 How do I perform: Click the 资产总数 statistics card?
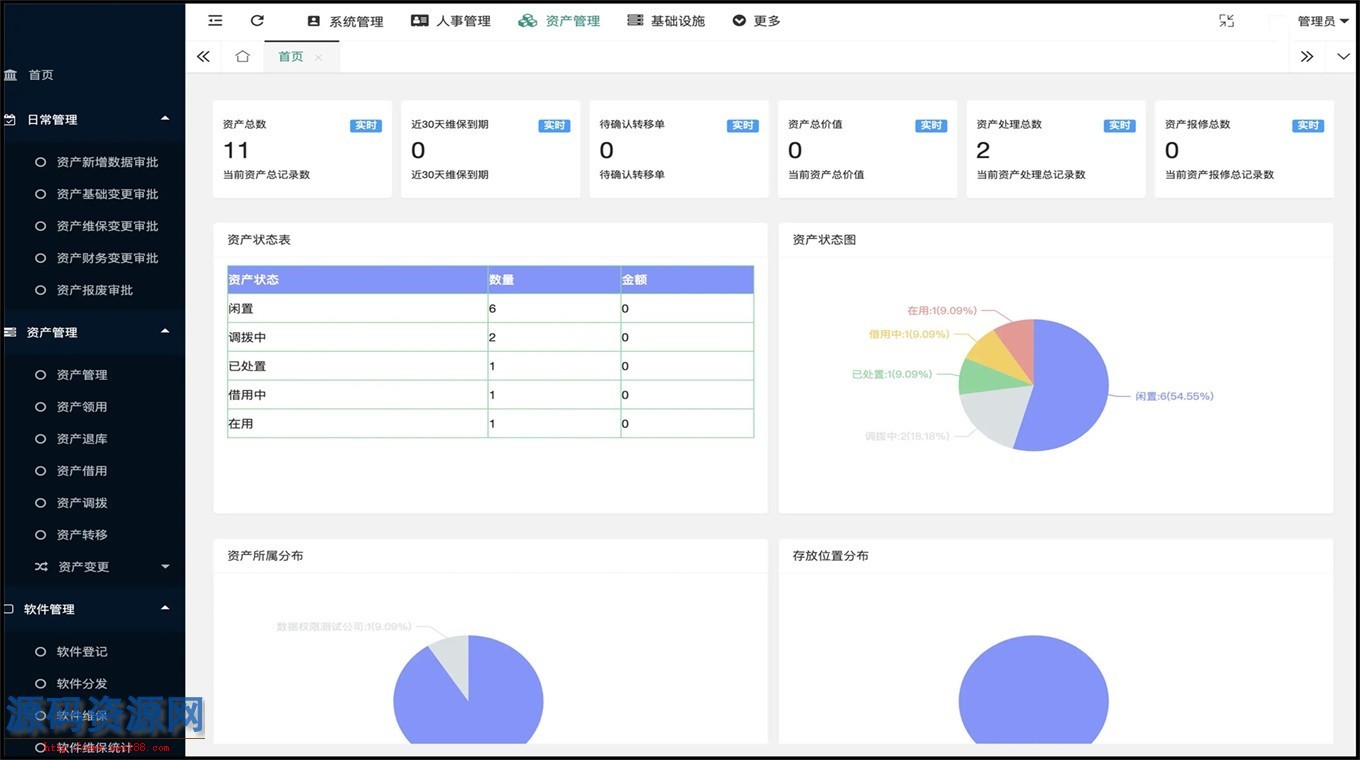point(302,149)
